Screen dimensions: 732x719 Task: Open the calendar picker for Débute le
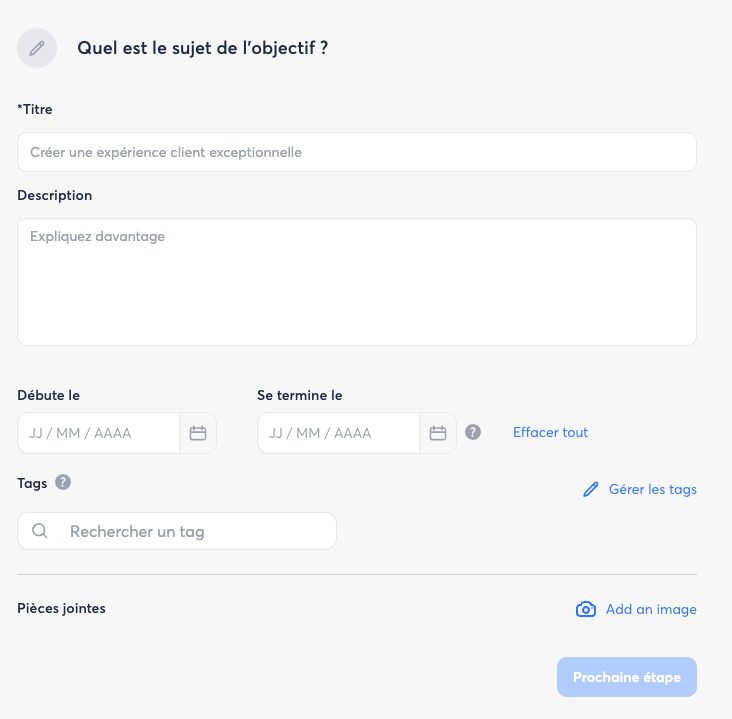[198, 433]
